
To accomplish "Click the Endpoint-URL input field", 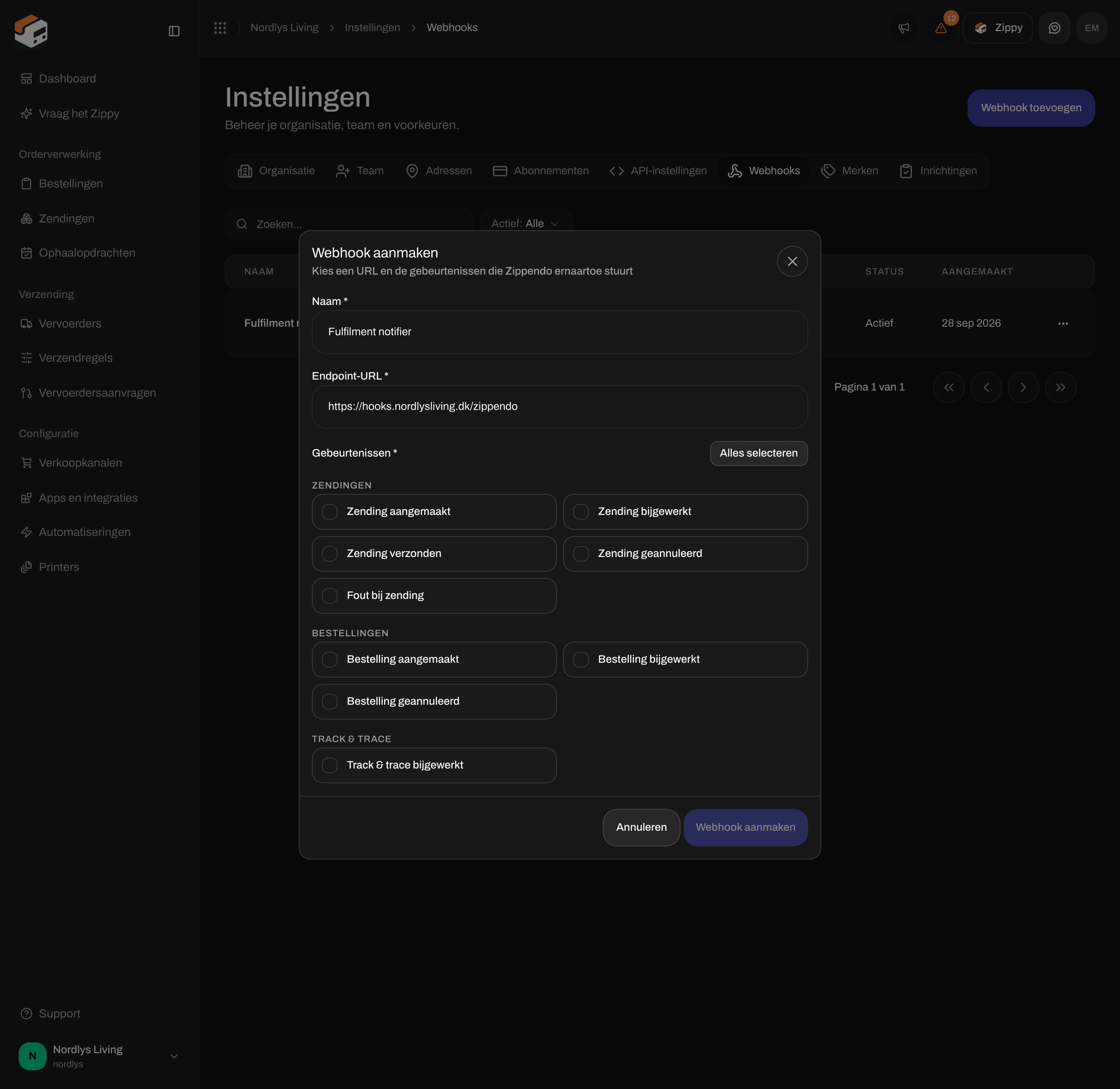I will pos(560,407).
